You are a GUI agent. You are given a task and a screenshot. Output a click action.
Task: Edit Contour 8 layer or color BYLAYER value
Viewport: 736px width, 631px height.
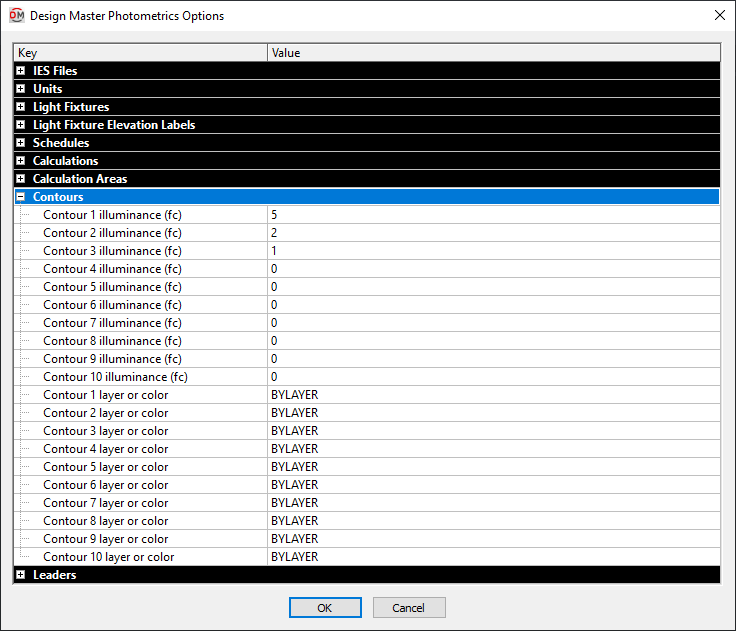pos(494,521)
